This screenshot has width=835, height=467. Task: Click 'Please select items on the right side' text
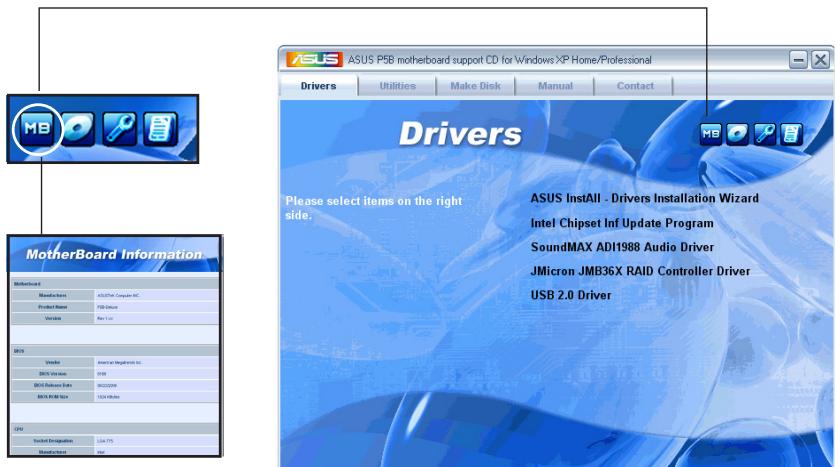pos(374,208)
